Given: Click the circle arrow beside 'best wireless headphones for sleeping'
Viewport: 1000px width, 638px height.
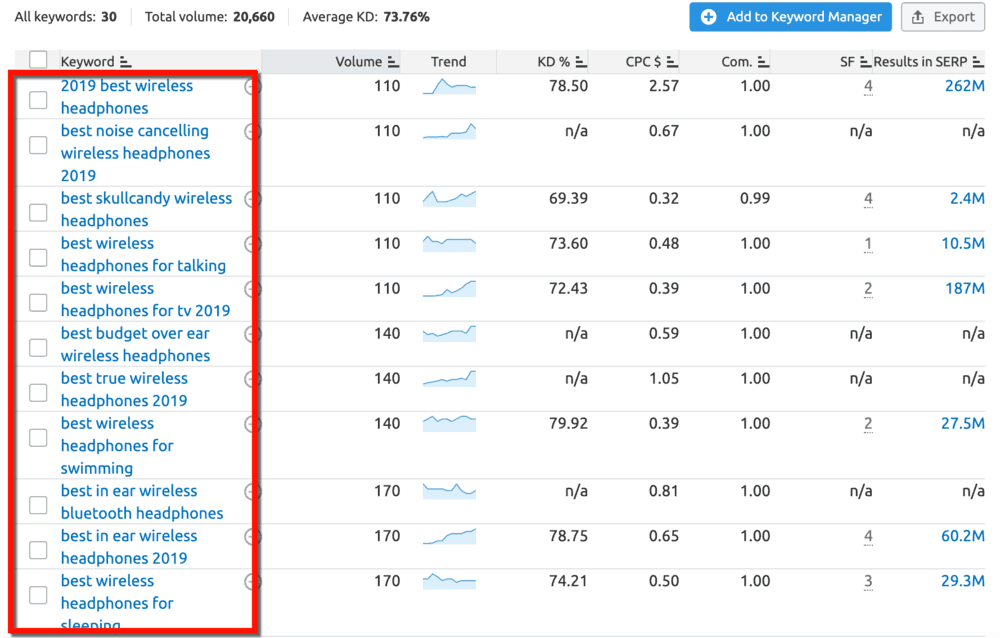Looking at the screenshot, I should click(251, 582).
